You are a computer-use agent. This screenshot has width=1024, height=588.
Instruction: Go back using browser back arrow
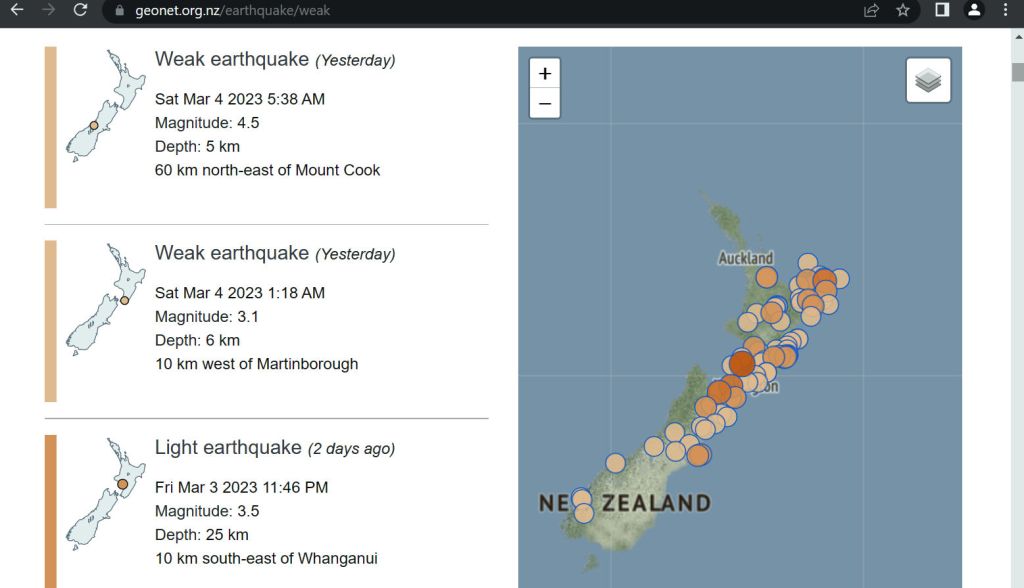(16, 11)
